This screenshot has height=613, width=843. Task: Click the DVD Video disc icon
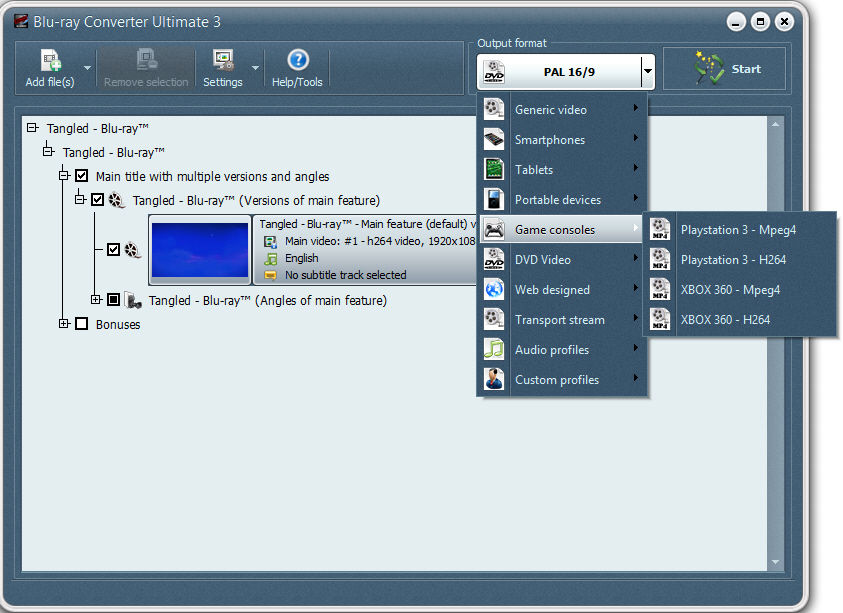pyautogui.click(x=494, y=260)
